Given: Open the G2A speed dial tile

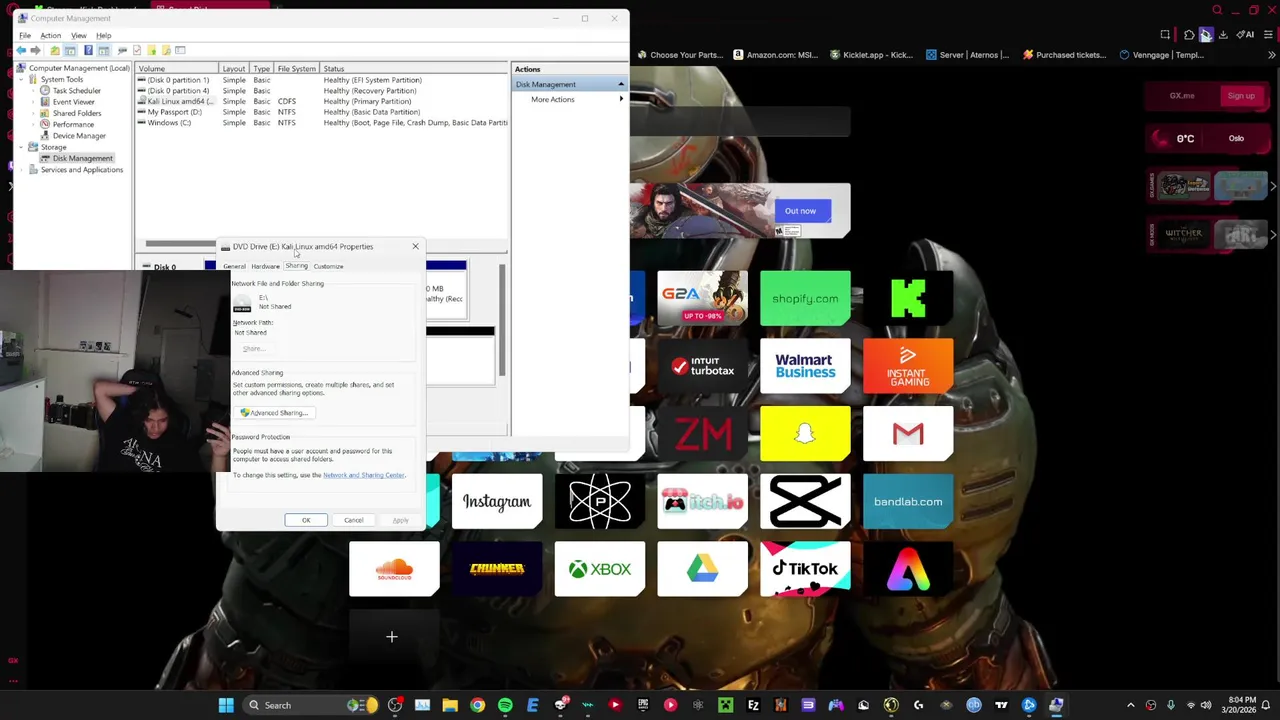Looking at the screenshot, I should point(702,298).
